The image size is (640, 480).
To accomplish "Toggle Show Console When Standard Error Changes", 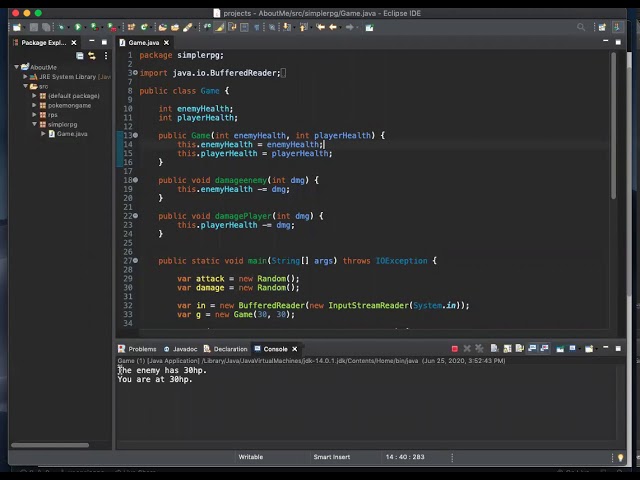I will pyautogui.click(x=544, y=348).
